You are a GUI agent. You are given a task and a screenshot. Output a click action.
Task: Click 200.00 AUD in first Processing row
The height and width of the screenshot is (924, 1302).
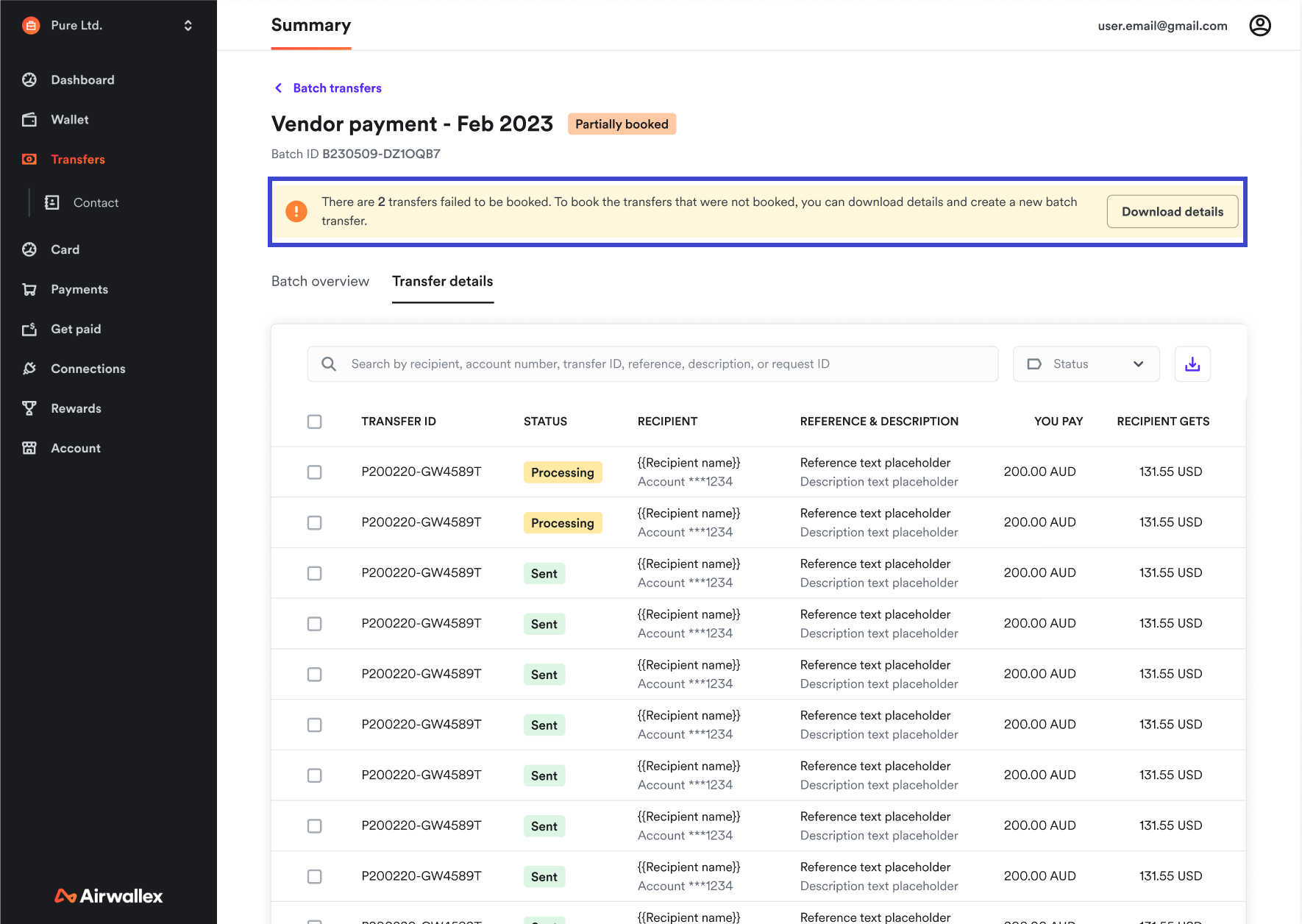pyautogui.click(x=1039, y=472)
